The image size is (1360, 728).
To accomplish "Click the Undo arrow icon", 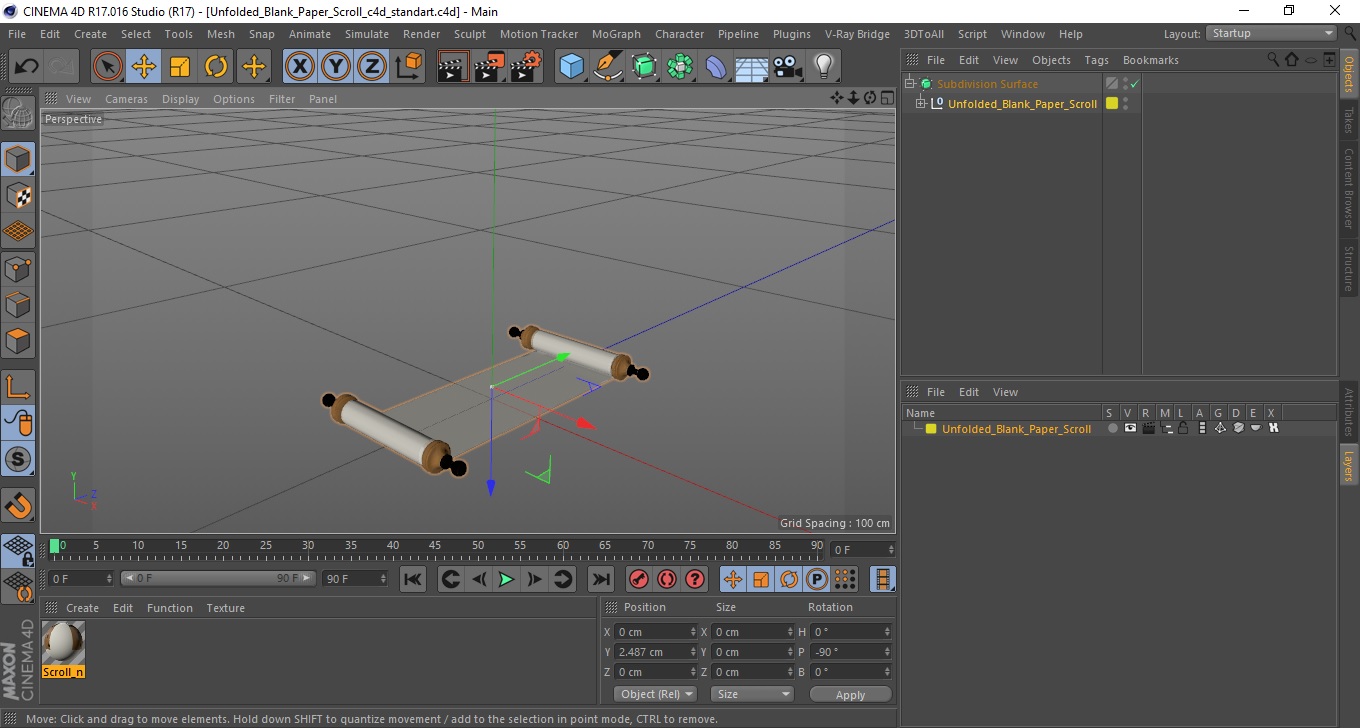I will pos(26,67).
